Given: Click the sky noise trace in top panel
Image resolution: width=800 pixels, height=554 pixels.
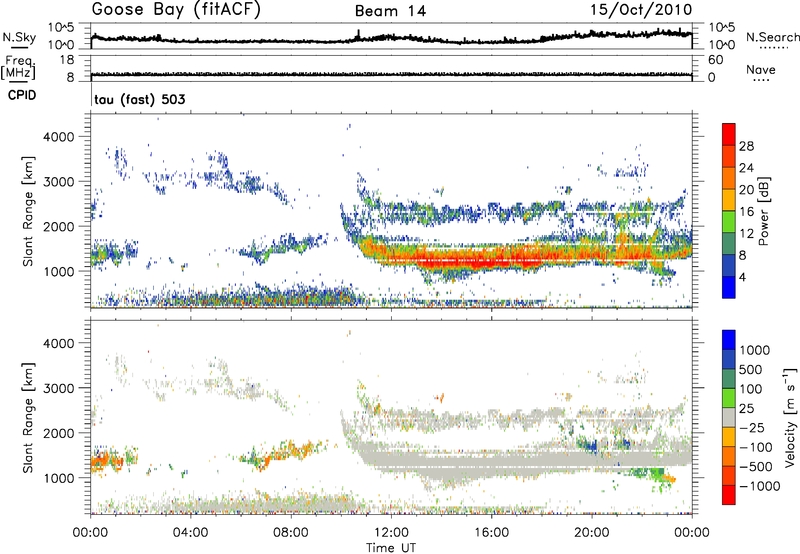Looking at the screenshot, I should tap(391, 38).
